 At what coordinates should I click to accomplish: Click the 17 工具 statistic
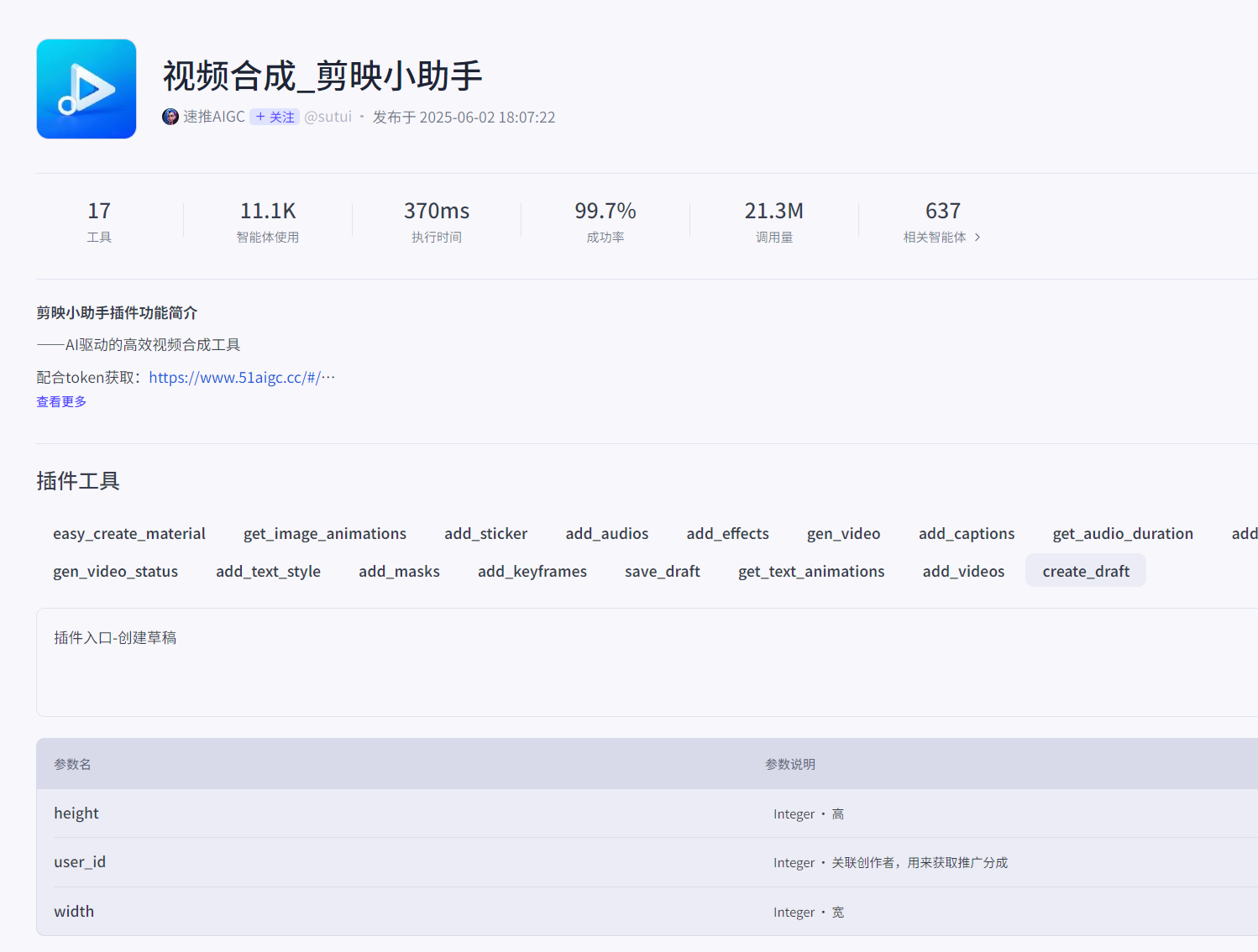click(99, 222)
